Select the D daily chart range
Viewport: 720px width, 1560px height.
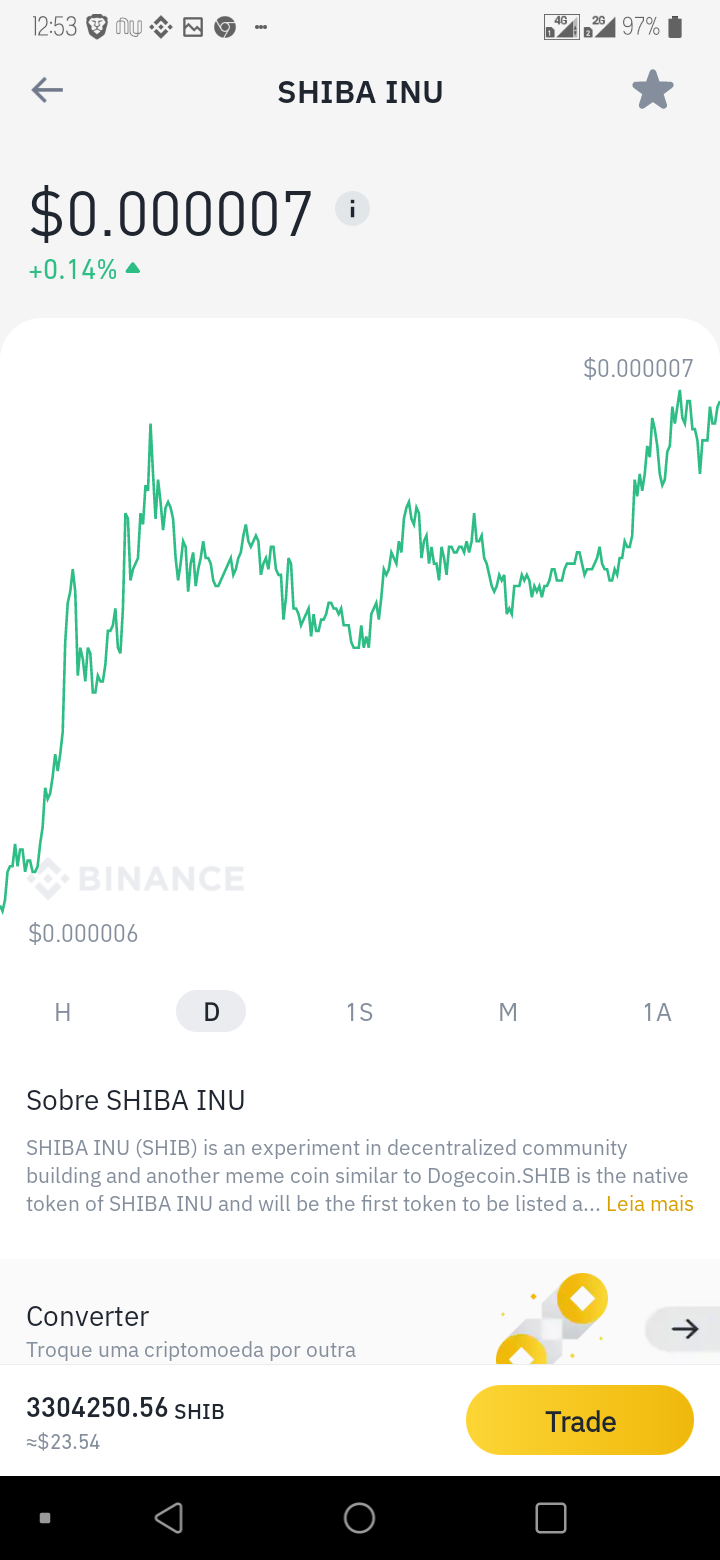pyautogui.click(x=211, y=1012)
